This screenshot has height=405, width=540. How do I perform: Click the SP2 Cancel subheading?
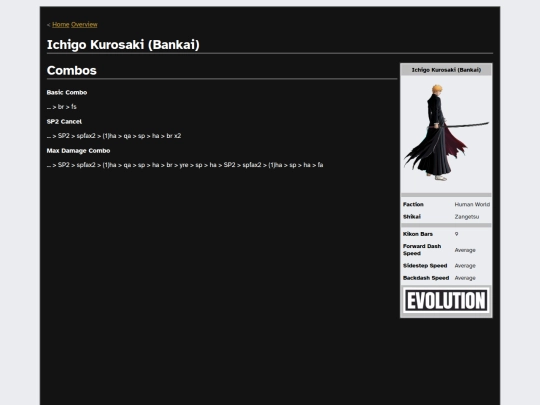coord(64,122)
